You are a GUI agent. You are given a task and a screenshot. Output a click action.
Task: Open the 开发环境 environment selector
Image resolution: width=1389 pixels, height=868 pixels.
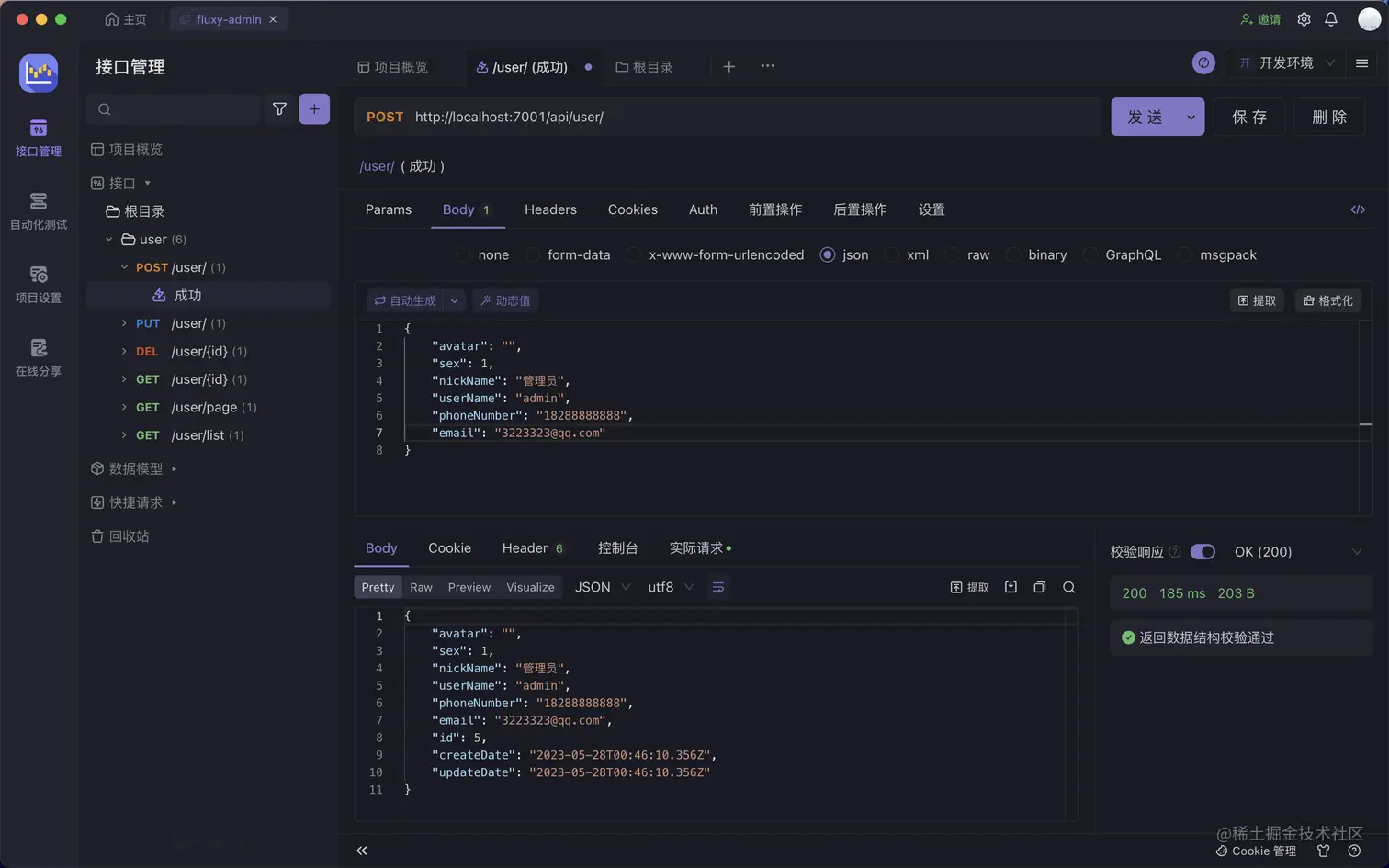(1286, 62)
